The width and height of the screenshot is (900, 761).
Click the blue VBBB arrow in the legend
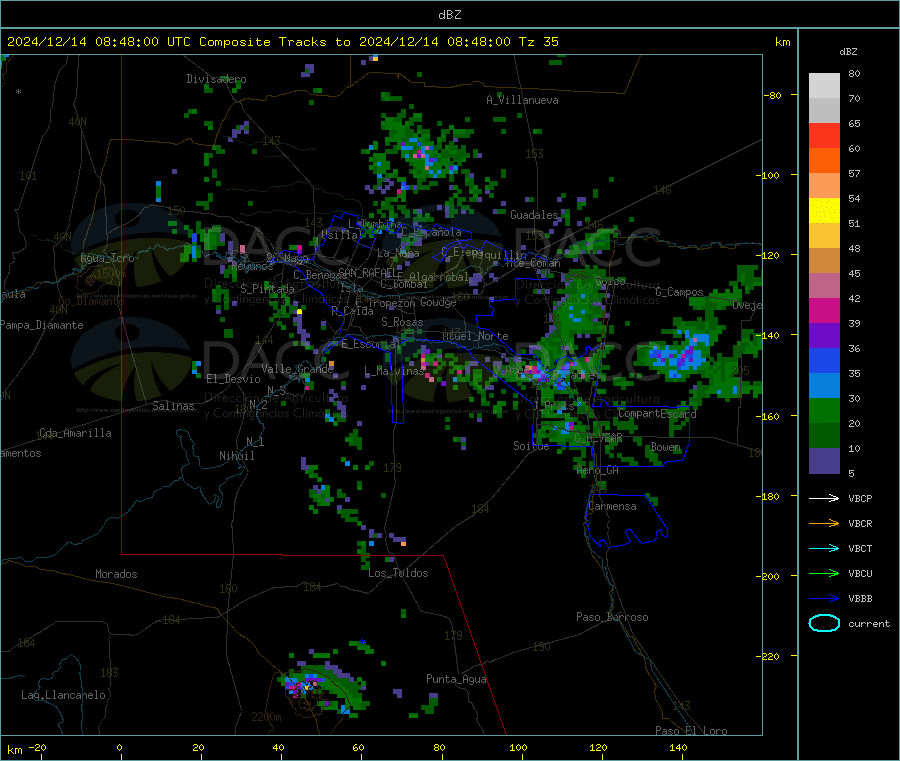click(x=824, y=598)
